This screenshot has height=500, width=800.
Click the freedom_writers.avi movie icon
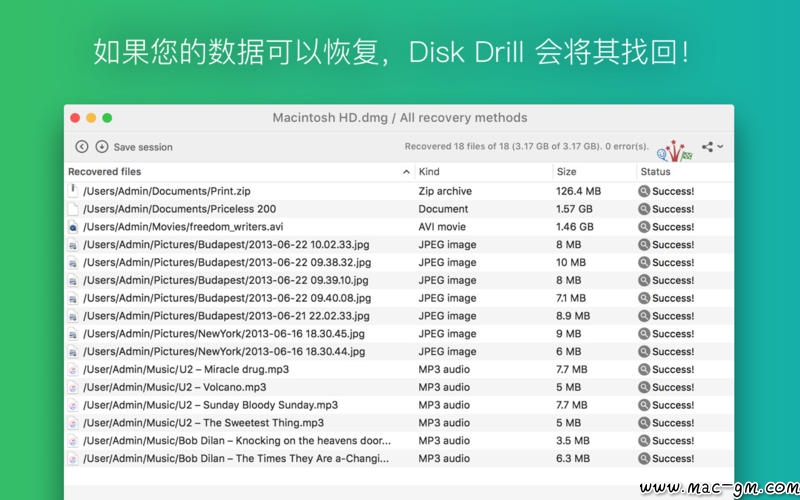pos(73,227)
